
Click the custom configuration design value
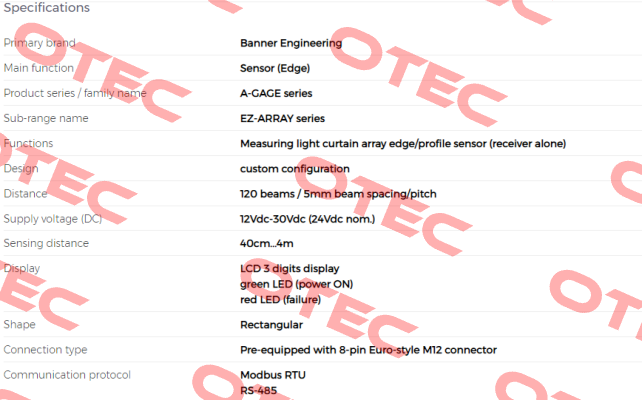(294, 169)
